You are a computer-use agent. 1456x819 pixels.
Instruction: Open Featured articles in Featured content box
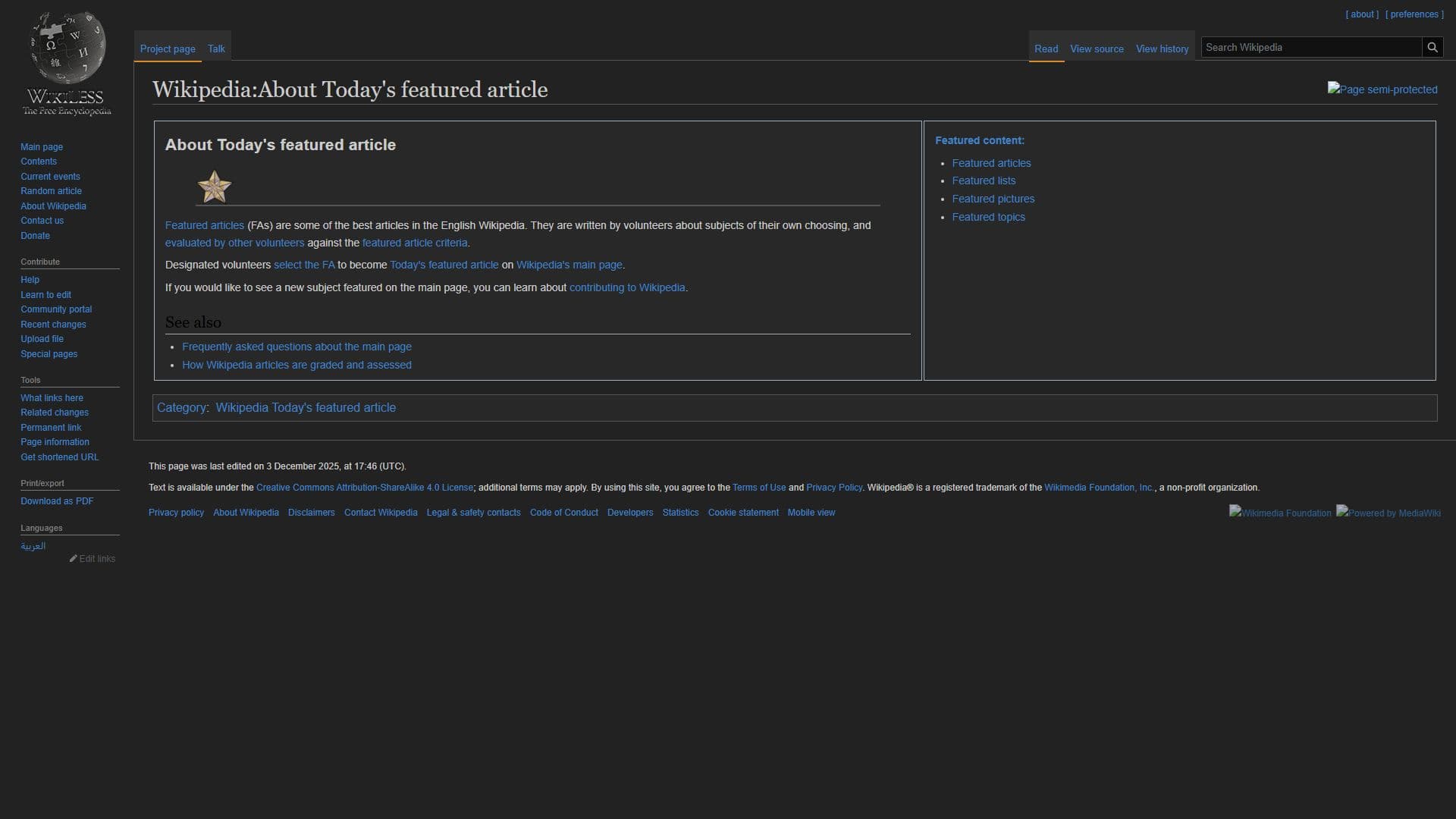(991, 163)
